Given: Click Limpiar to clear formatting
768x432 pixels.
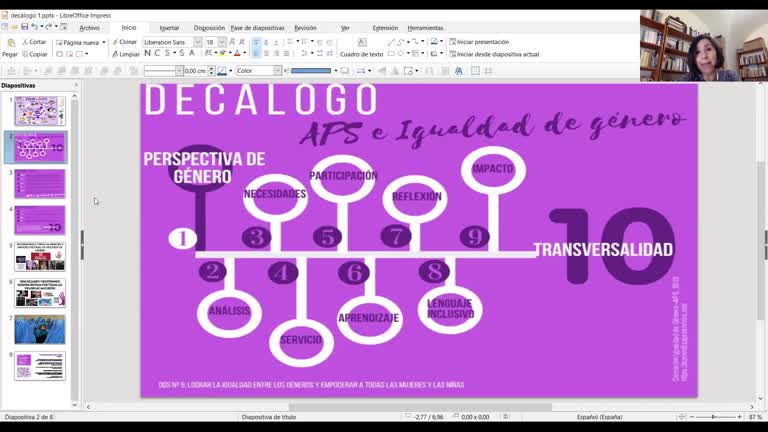Looking at the screenshot, I should pos(126,54).
